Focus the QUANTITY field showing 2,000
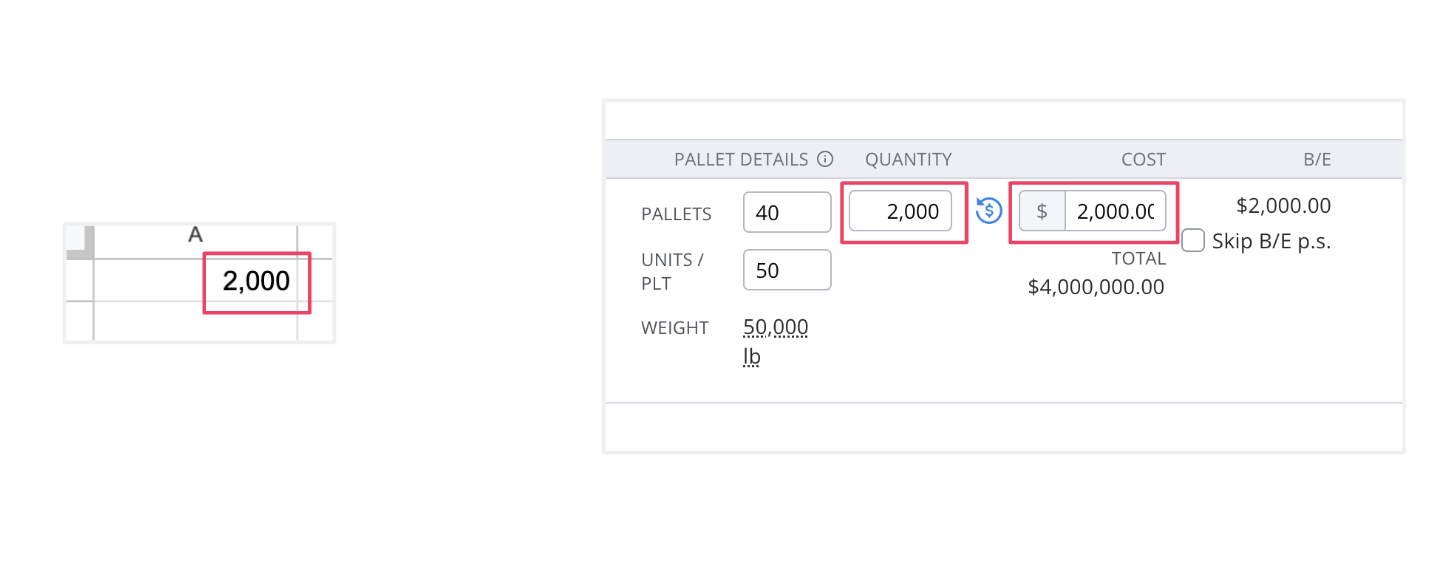1448x574 pixels. click(x=900, y=211)
